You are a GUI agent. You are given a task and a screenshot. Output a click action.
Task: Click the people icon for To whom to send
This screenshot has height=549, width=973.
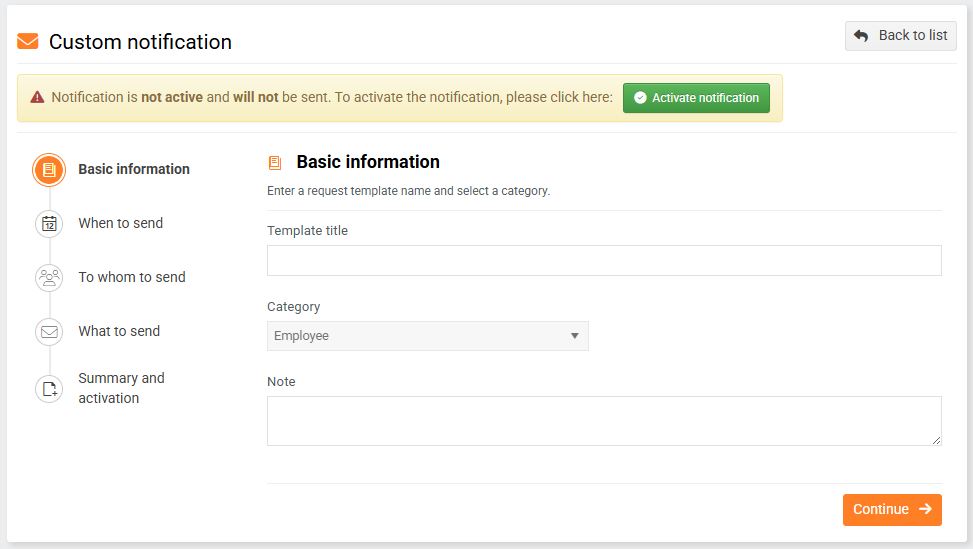(x=49, y=278)
